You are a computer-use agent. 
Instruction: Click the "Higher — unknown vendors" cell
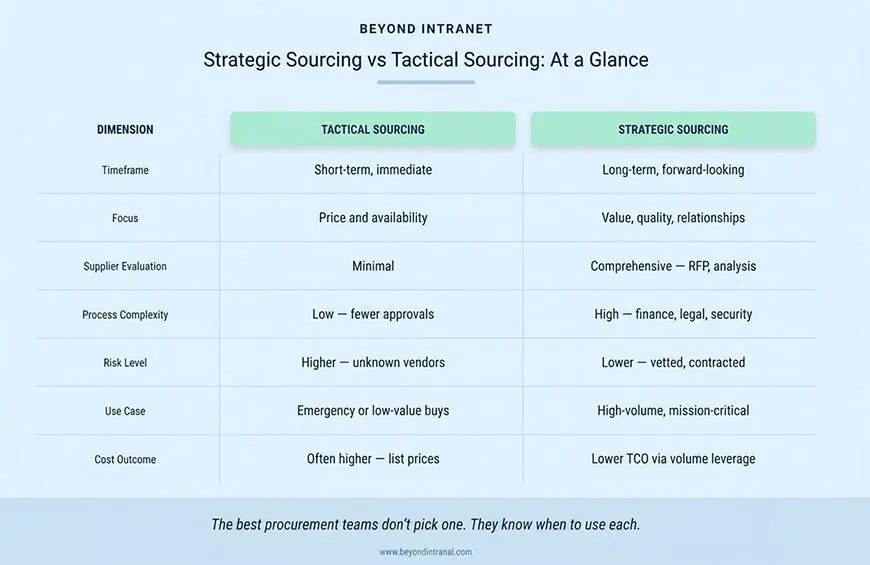click(373, 362)
